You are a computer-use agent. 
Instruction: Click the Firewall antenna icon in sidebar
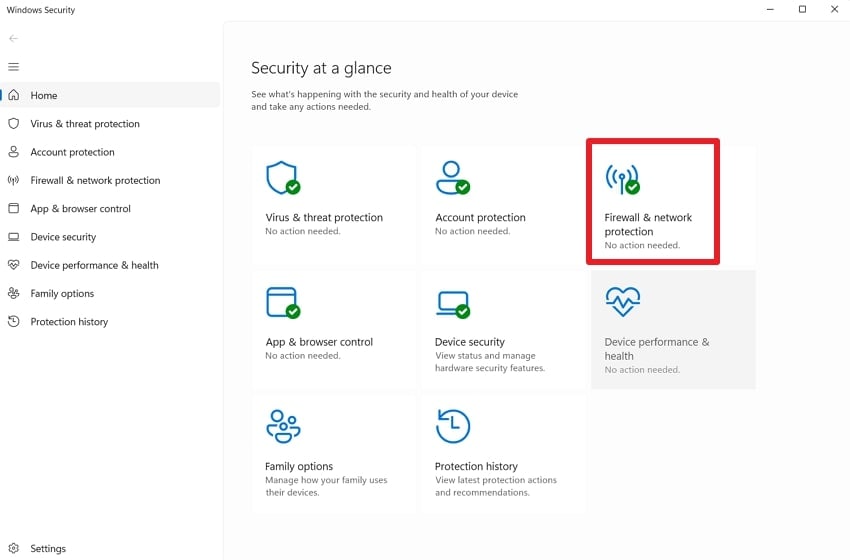(x=14, y=180)
